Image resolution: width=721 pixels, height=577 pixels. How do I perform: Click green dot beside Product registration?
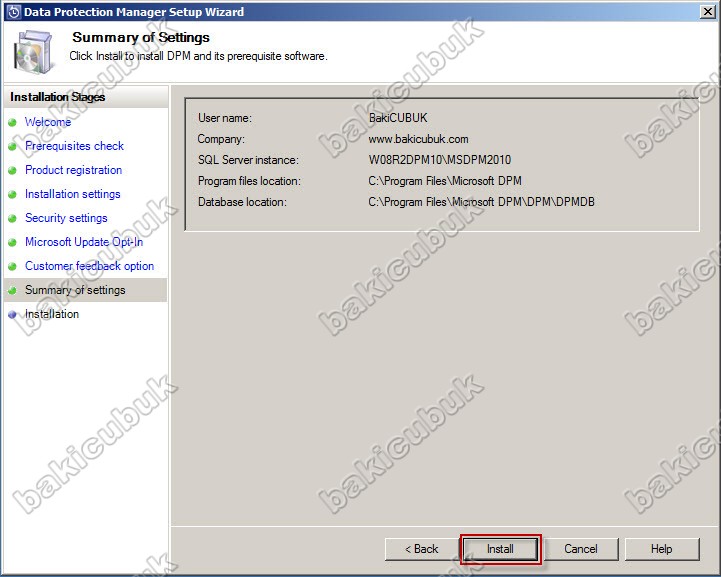click(x=12, y=170)
